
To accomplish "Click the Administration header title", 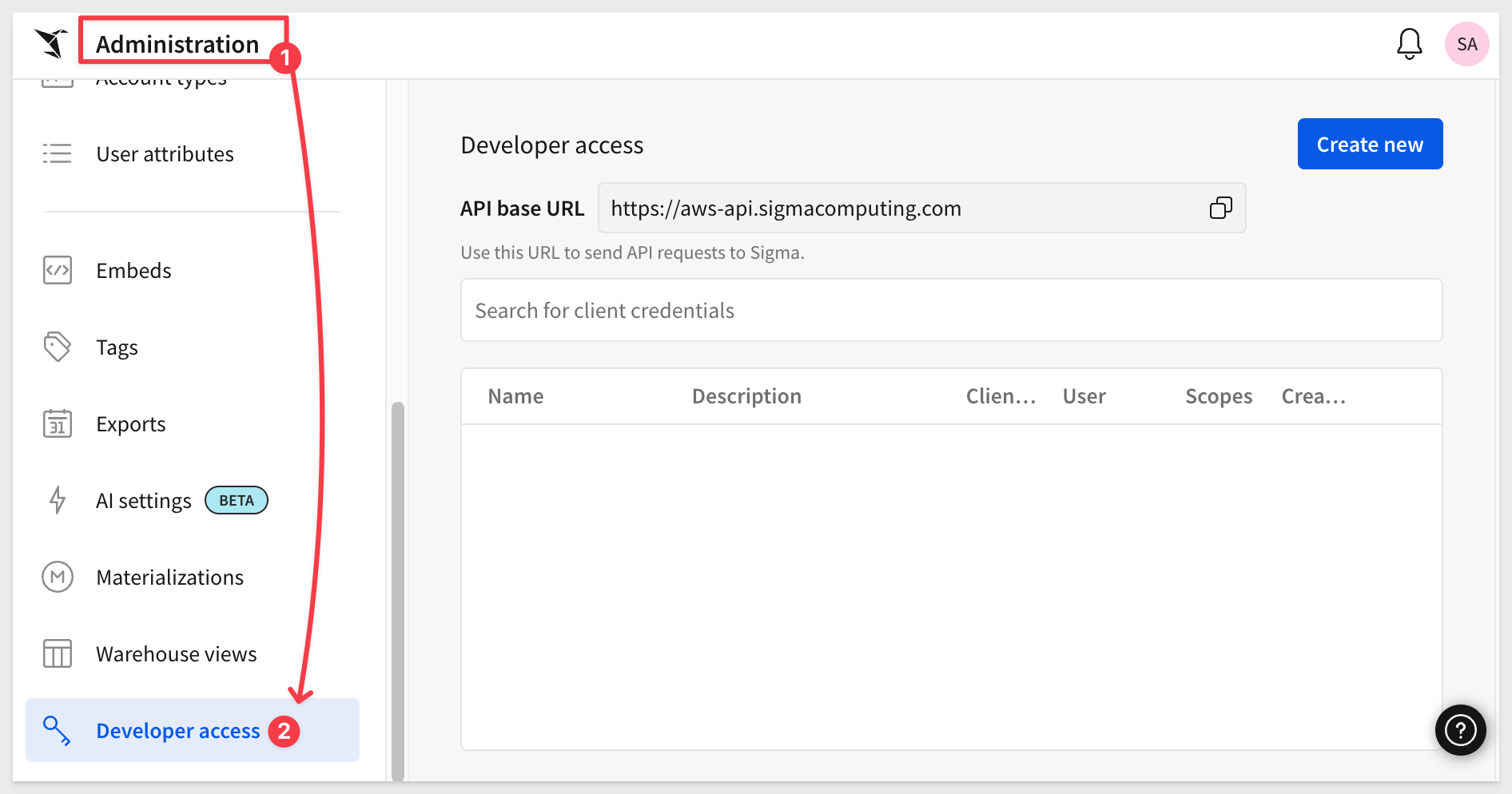I will [177, 44].
